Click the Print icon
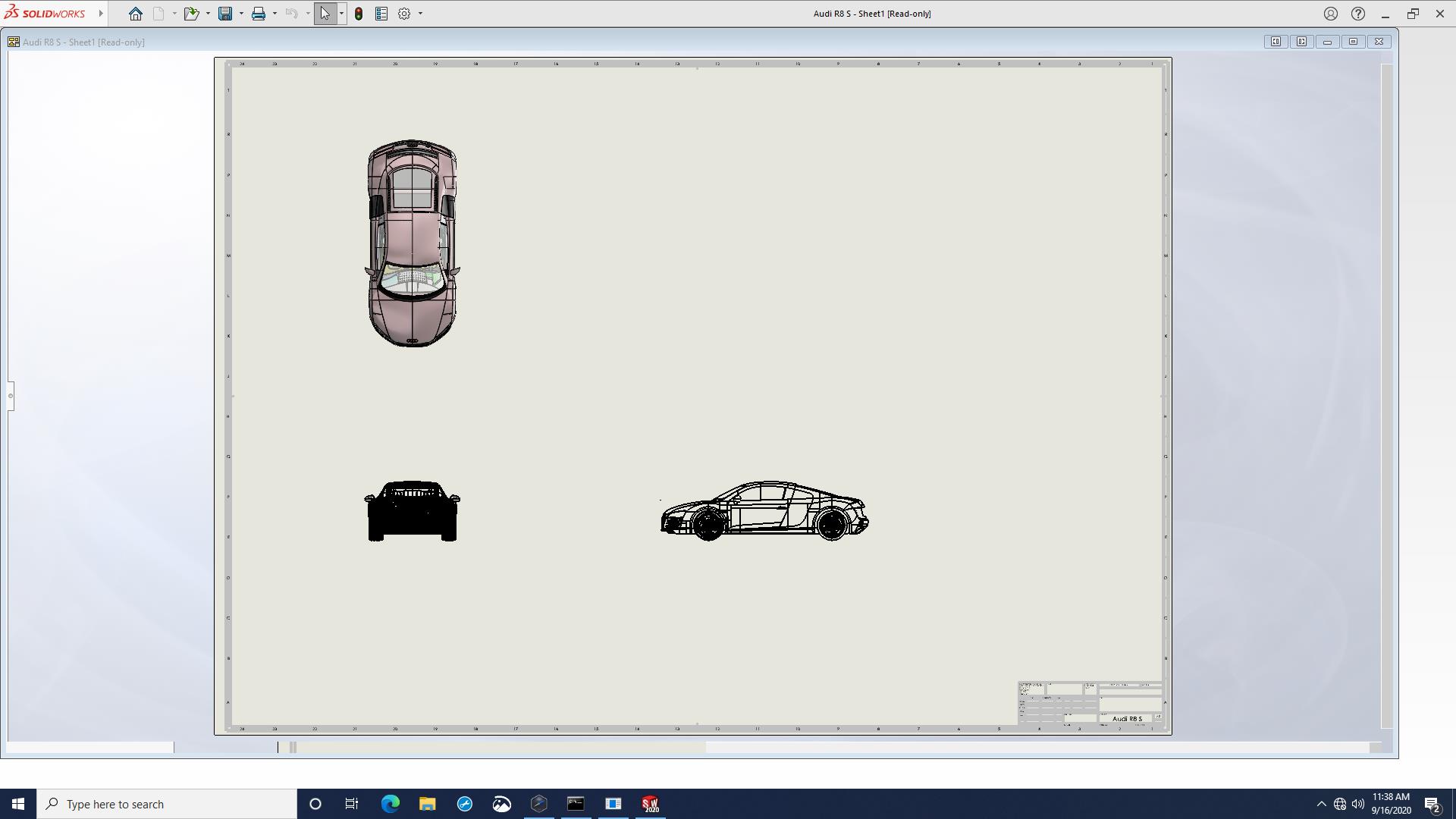 tap(259, 14)
